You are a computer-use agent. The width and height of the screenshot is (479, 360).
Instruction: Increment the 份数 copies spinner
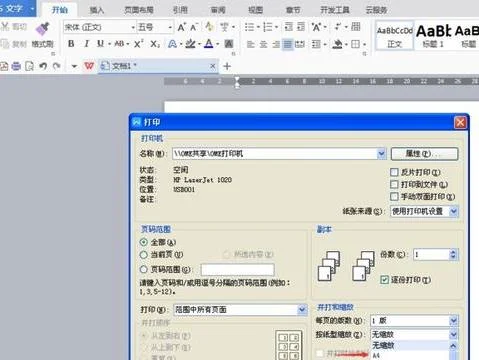pyautogui.click(x=453, y=252)
